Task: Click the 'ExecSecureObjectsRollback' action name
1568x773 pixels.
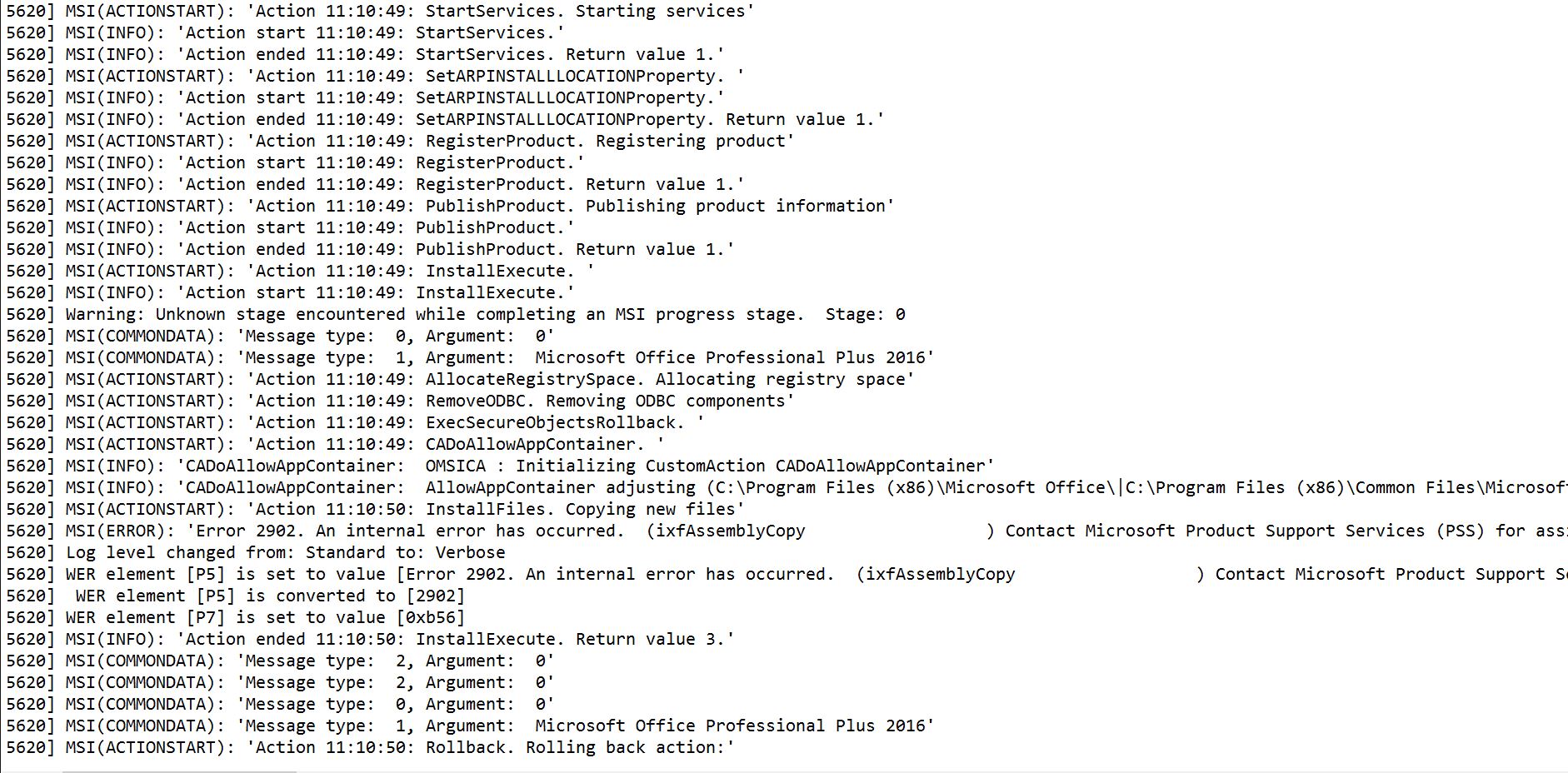Action: [550, 423]
